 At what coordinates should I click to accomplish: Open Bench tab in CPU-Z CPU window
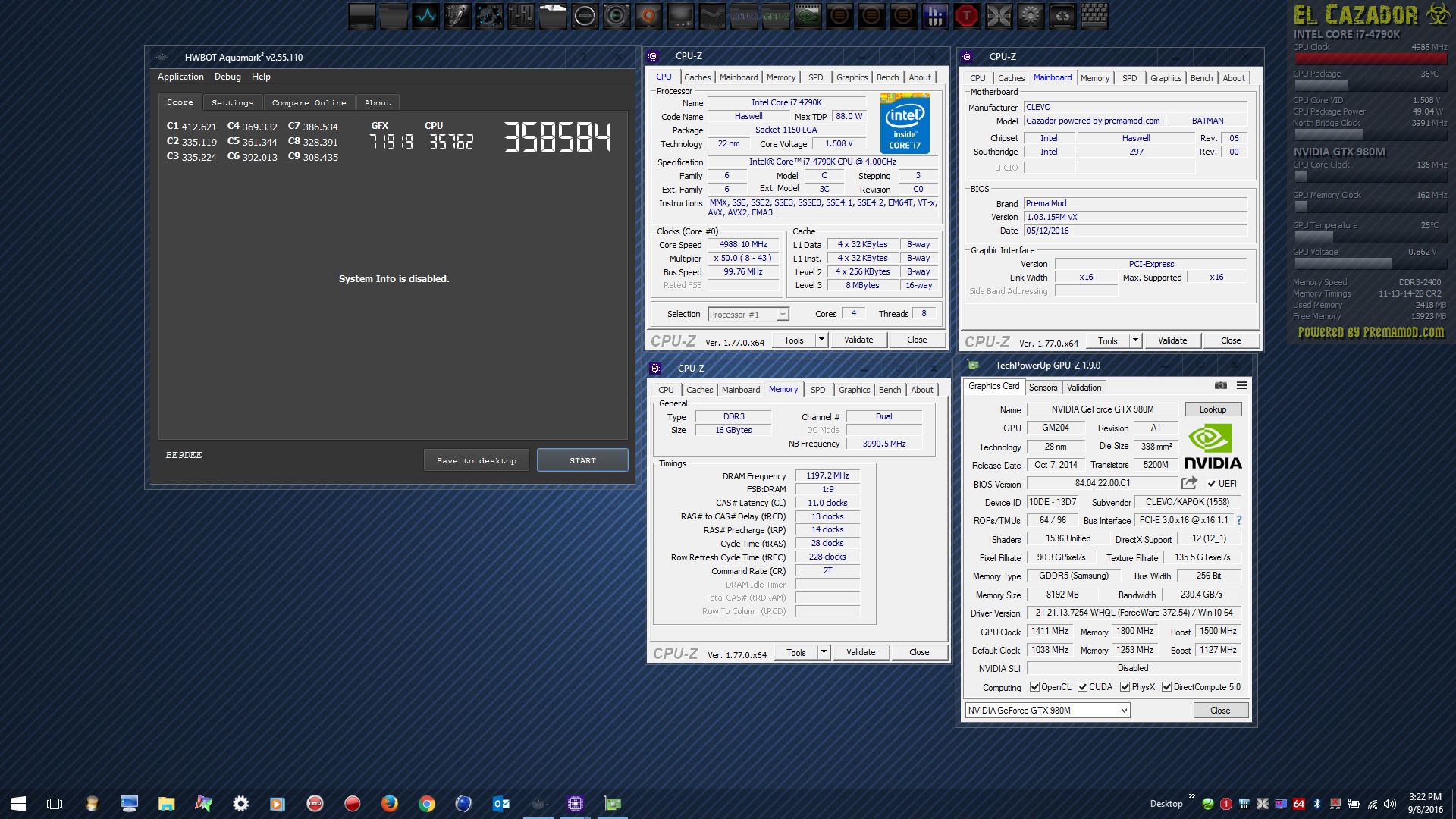pyautogui.click(x=887, y=77)
